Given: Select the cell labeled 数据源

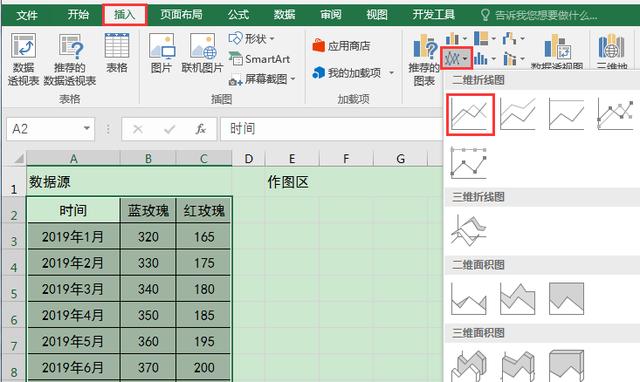Looking at the screenshot, I should click(x=73, y=182).
